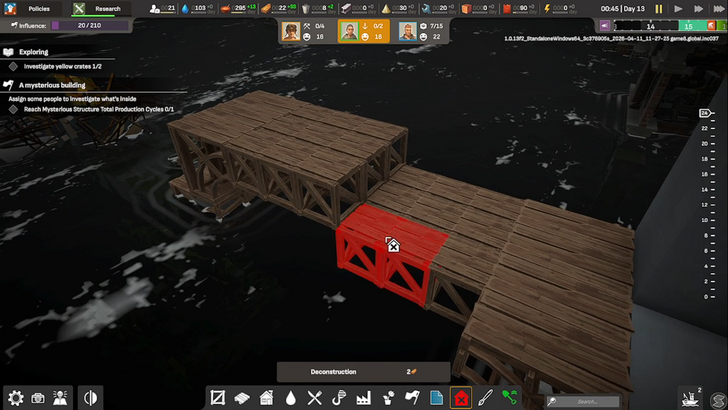Select the potted plant decoration category
This screenshot has height=410, width=728.
(x=388, y=398)
